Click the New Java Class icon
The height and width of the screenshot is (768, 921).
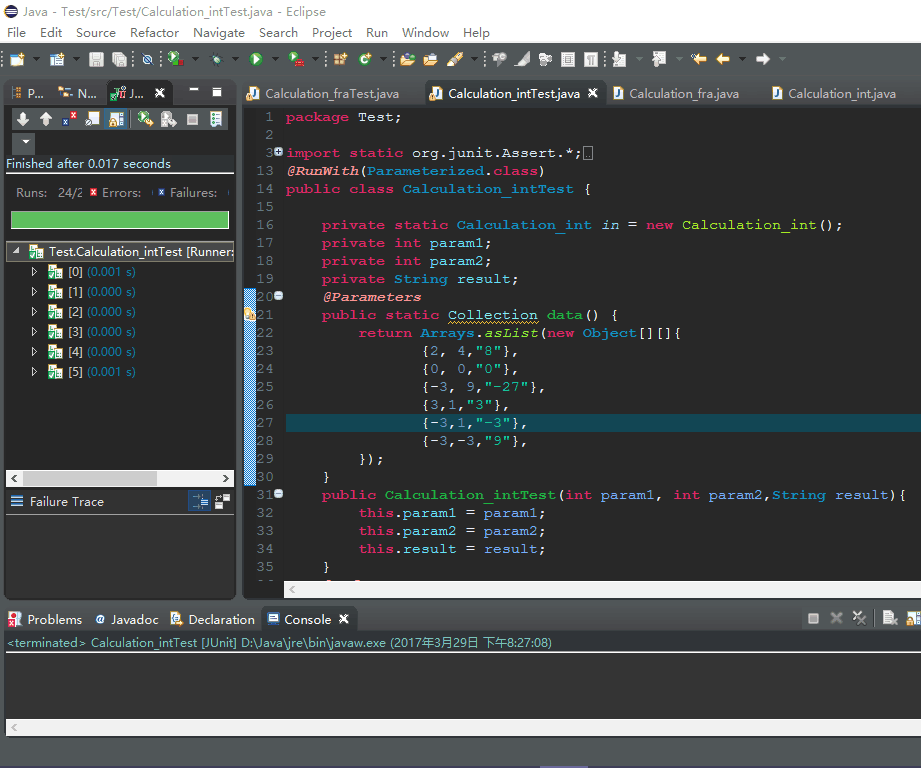point(365,59)
